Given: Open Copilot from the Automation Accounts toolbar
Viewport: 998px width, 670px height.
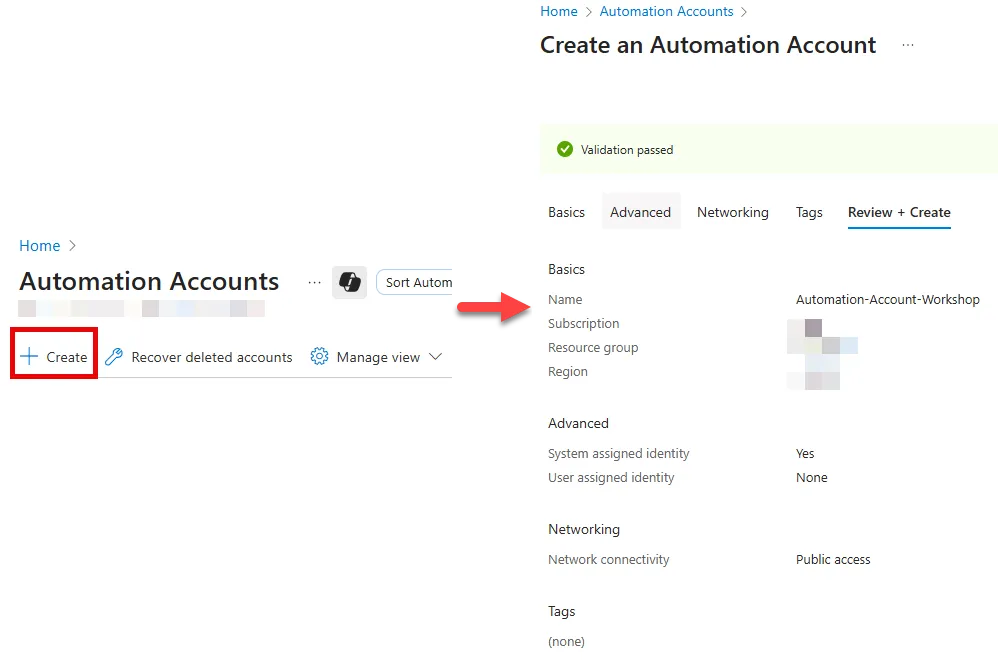Looking at the screenshot, I should click(x=349, y=282).
